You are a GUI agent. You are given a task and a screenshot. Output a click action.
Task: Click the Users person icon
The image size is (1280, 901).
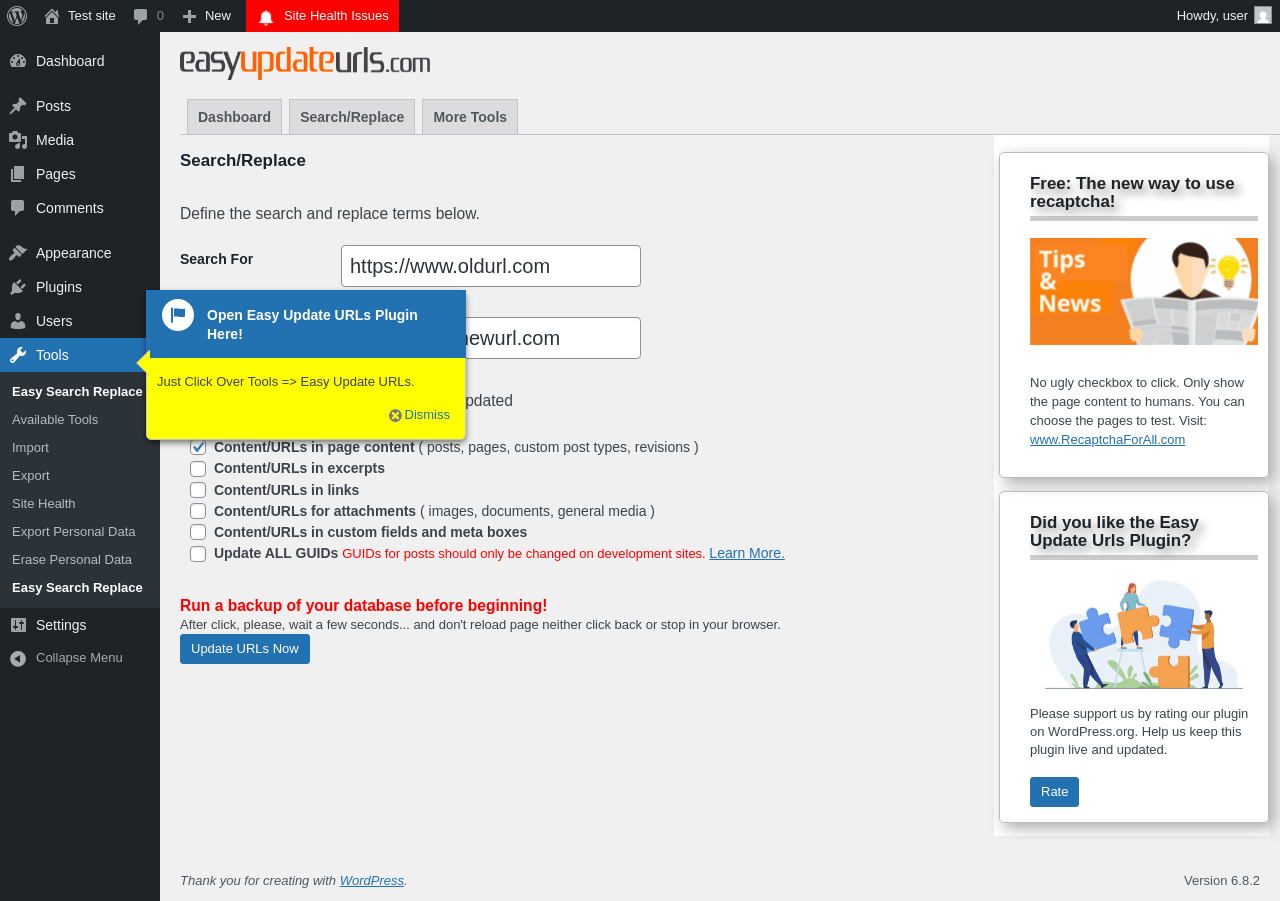[18, 321]
